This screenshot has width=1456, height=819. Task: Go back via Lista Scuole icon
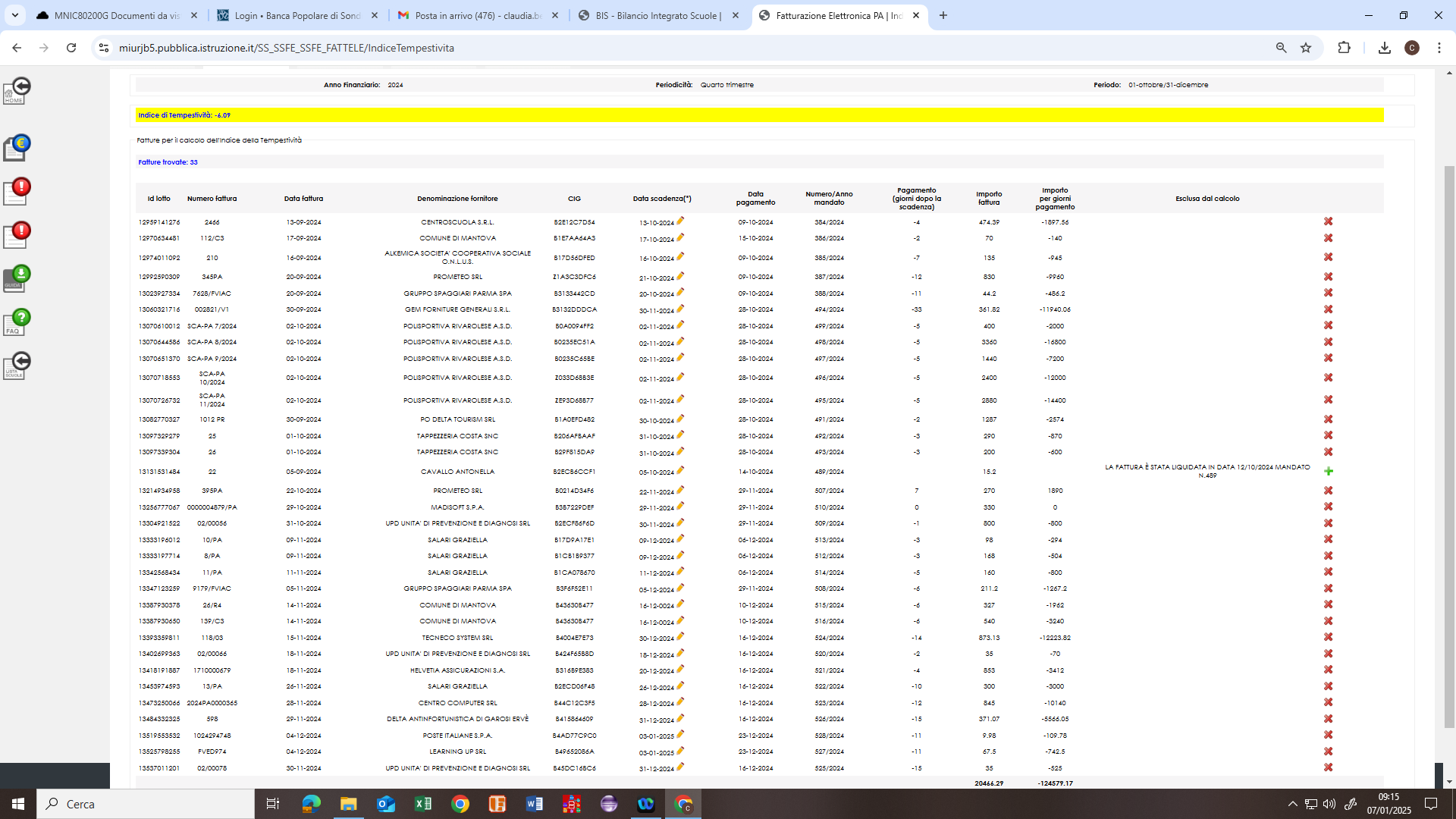(x=17, y=366)
